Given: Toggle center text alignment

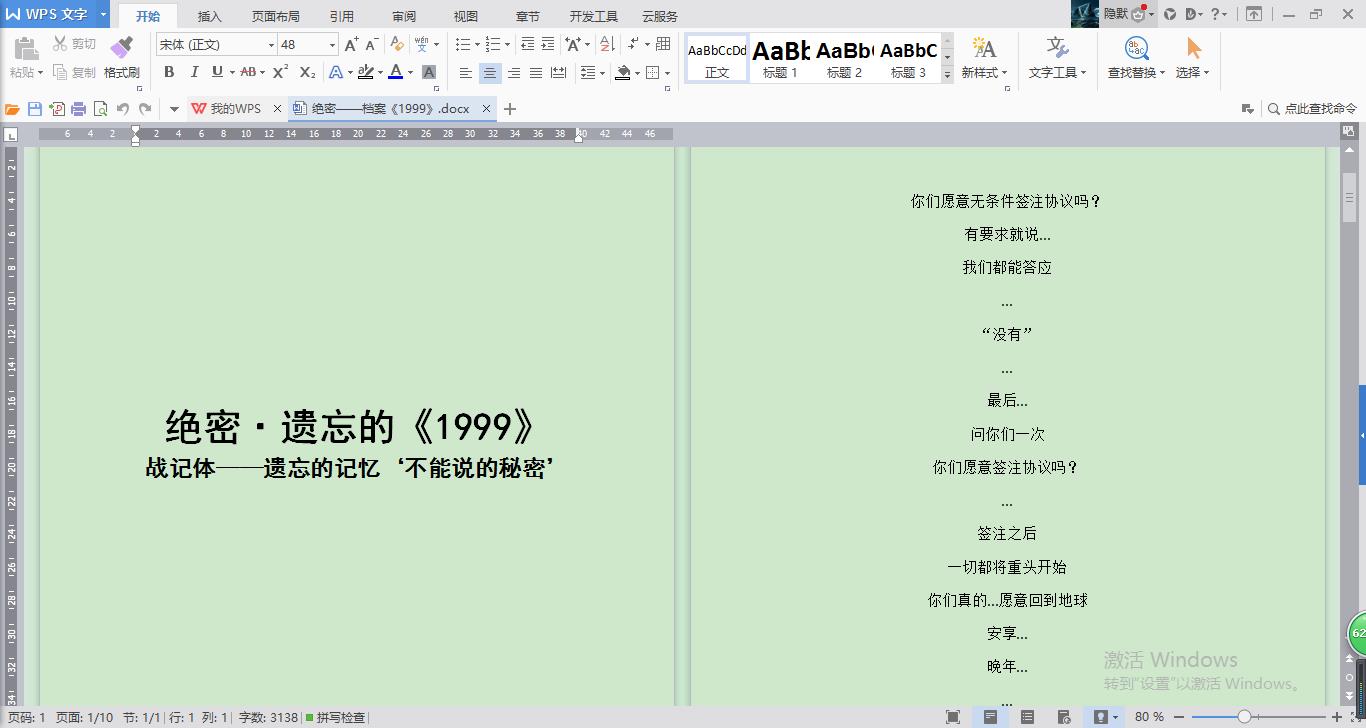Looking at the screenshot, I should 489,73.
